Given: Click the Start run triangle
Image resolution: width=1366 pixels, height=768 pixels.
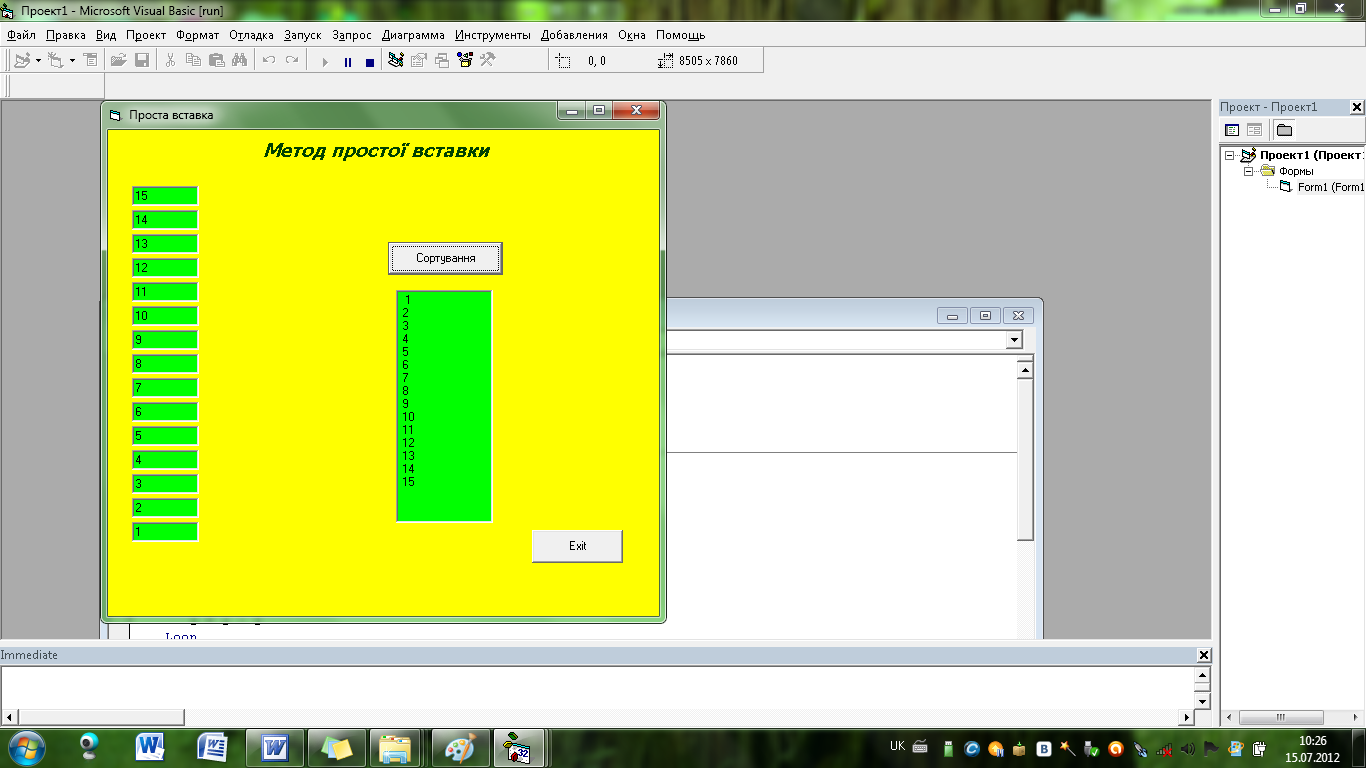Looking at the screenshot, I should point(324,61).
